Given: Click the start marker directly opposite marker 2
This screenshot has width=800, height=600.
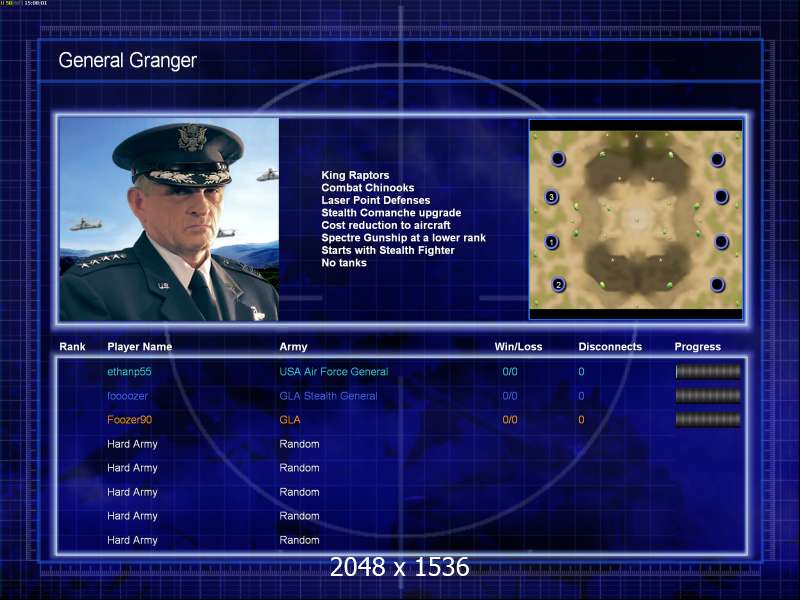Looking at the screenshot, I should click(x=717, y=284).
